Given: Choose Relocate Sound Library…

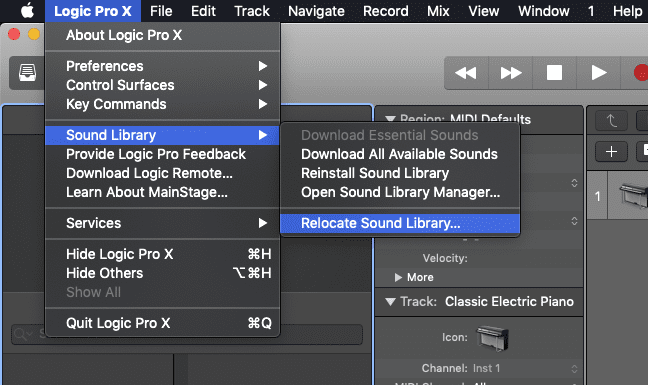Looking at the screenshot, I should (x=400, y=223).
